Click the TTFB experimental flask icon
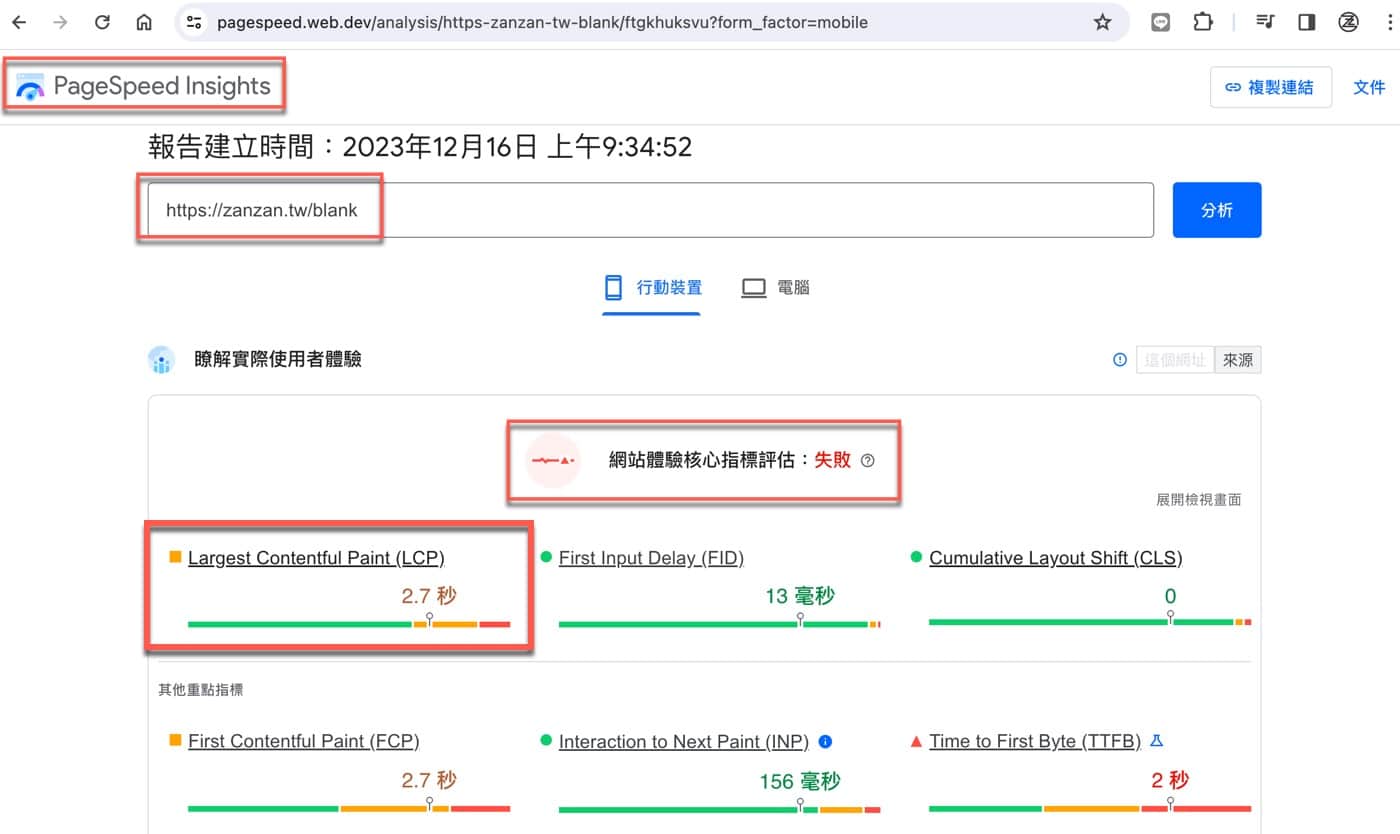The width and height of the screenshot is (1400, 834). [1157, 741]
